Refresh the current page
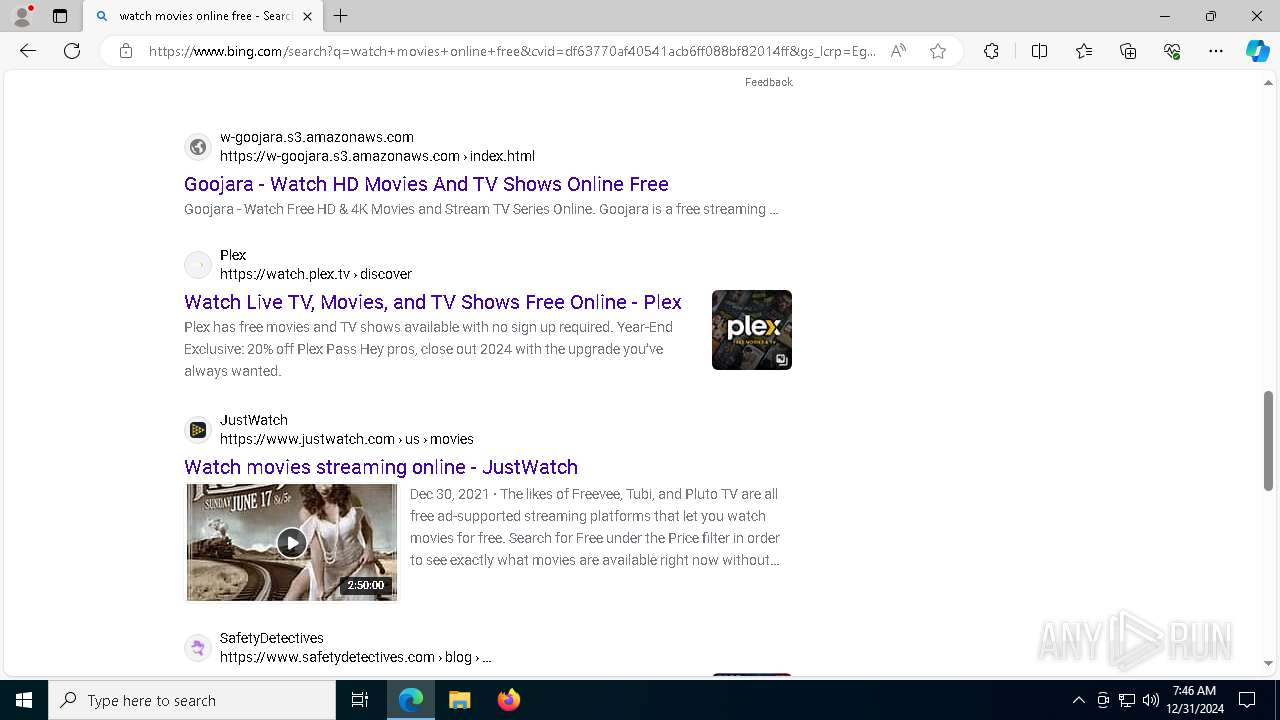Viewport: 1280px width, 720px height. coord(72,51)
